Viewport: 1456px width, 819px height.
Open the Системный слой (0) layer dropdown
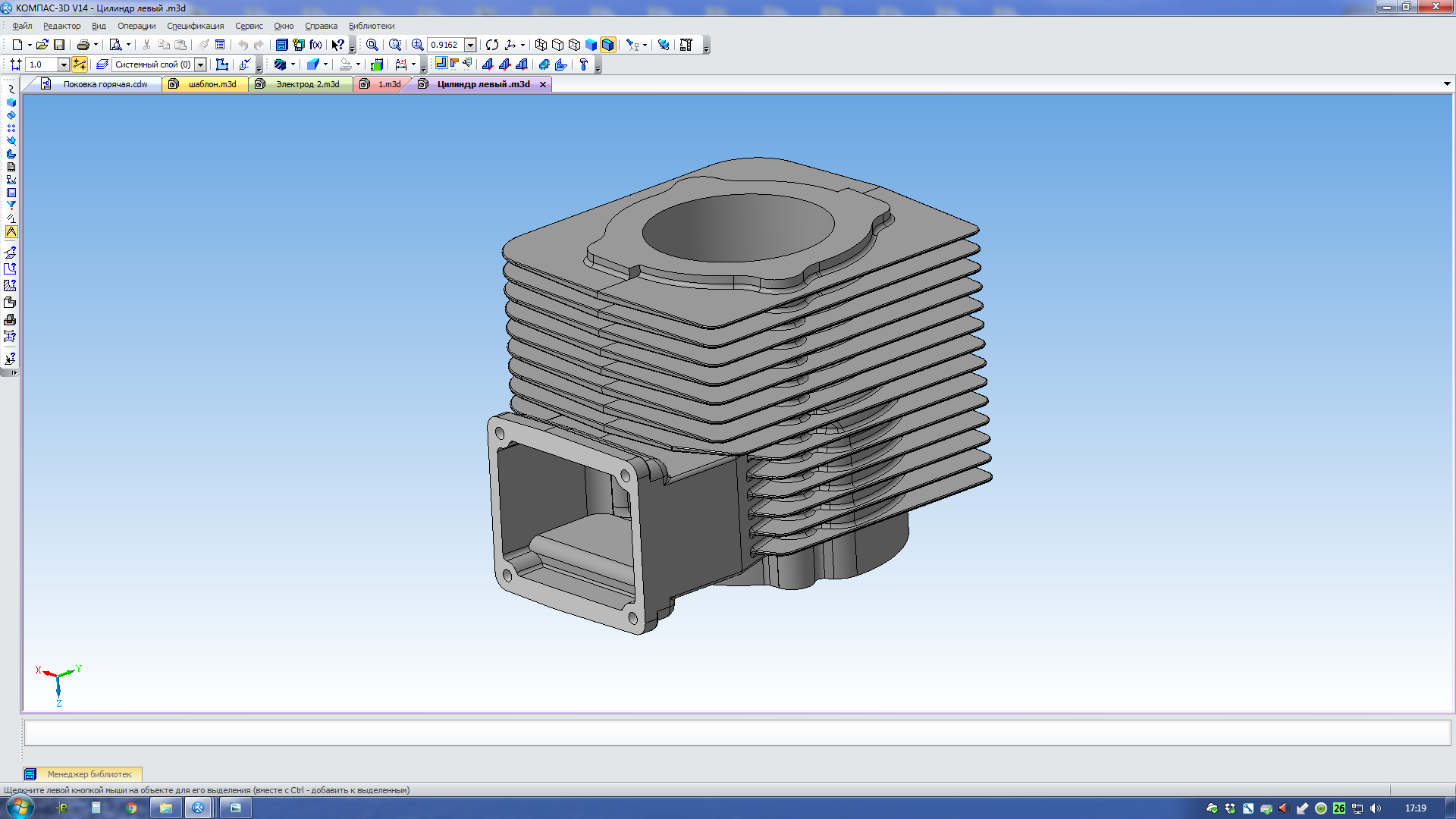click(x=200, y=64)
